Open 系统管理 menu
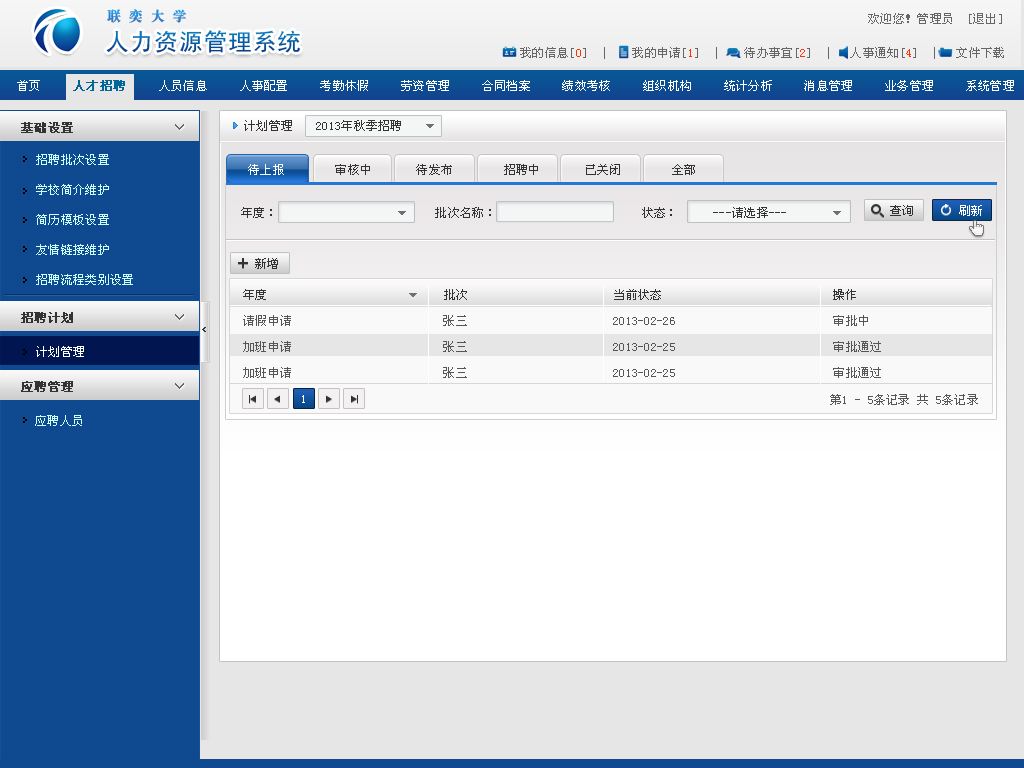 pos(990,86)
